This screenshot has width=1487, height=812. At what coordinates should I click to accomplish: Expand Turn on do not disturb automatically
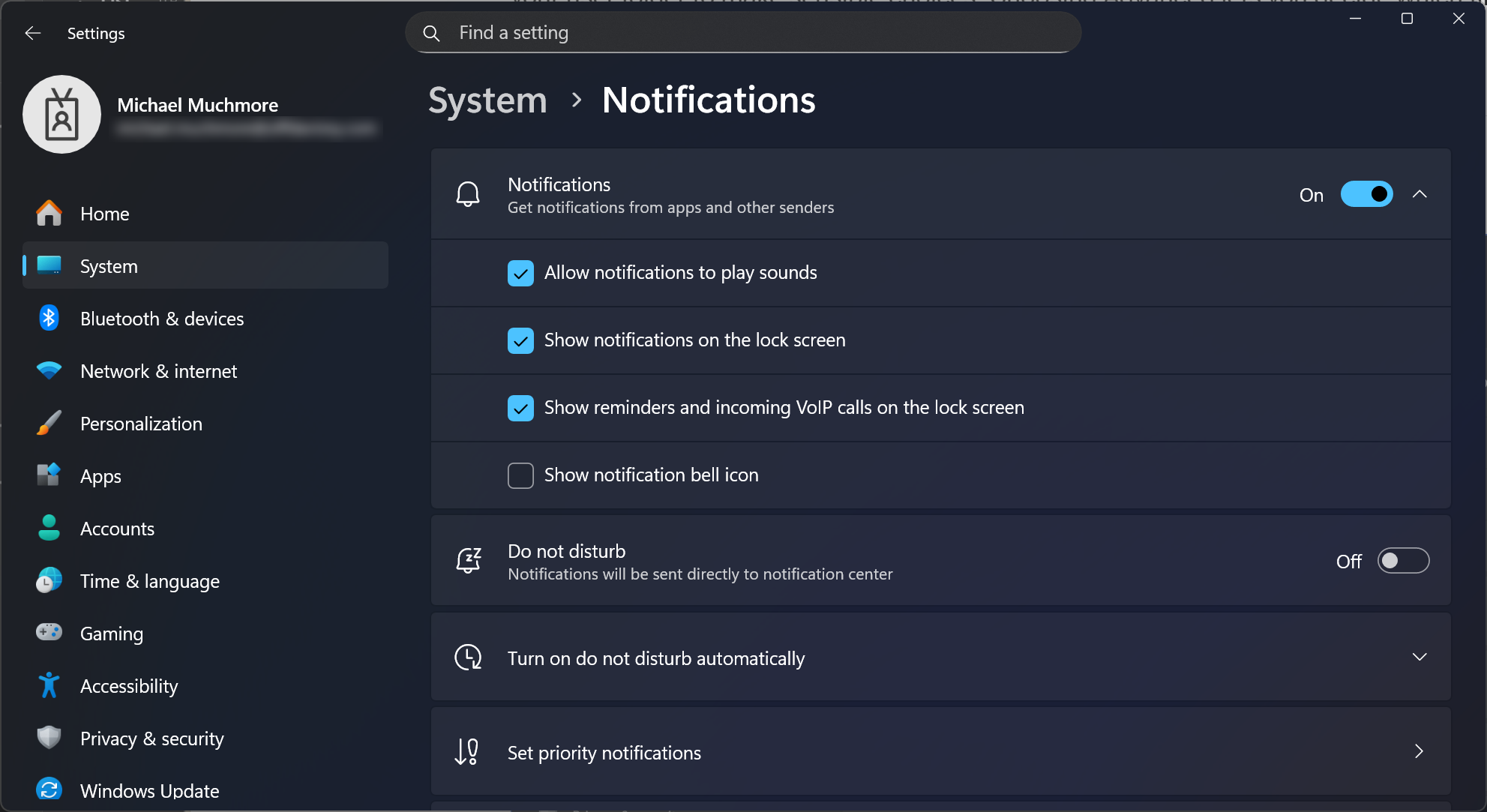click(1420, 657)
